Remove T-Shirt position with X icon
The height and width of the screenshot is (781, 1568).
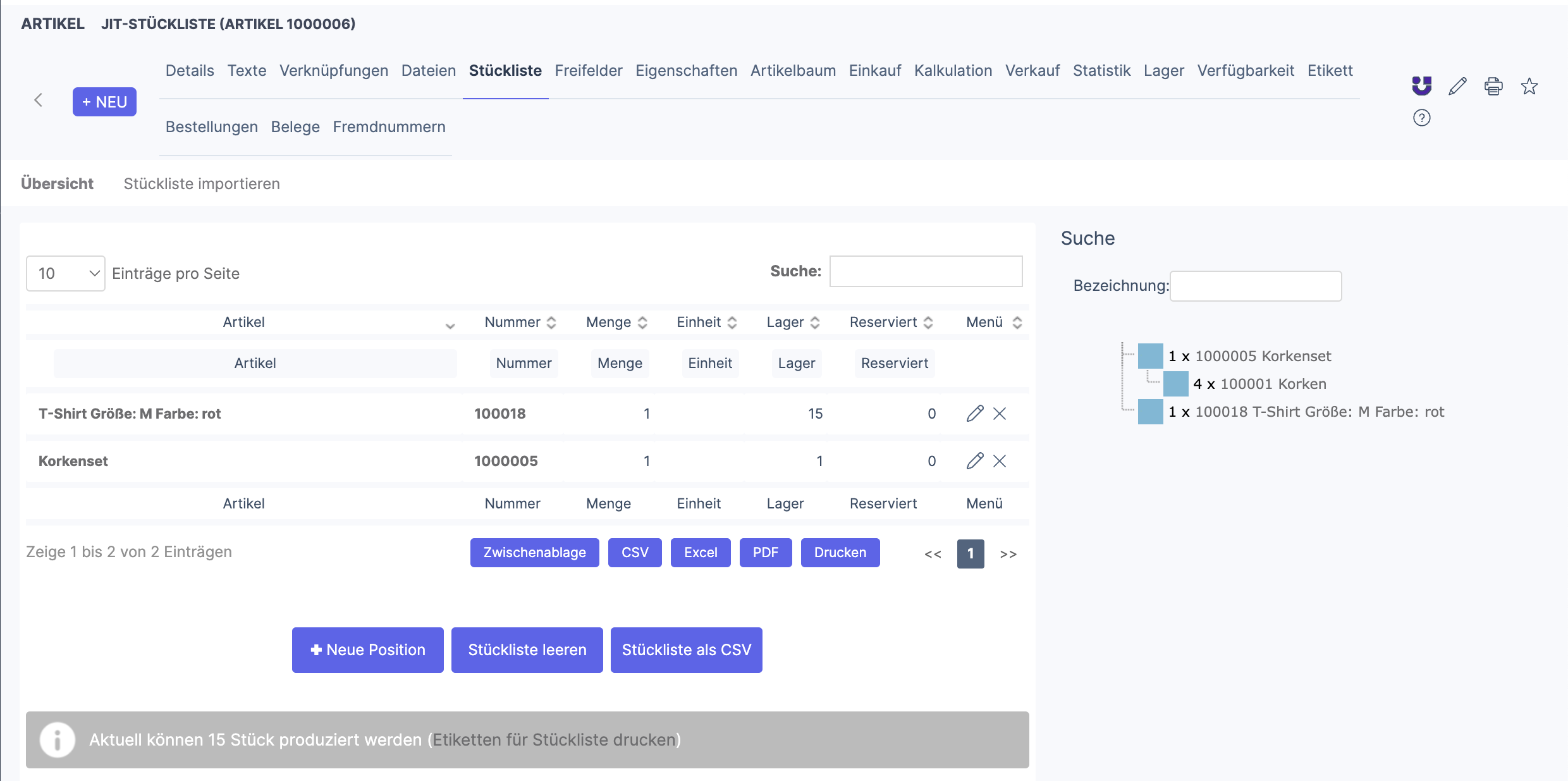click(x=1000, y=414)
